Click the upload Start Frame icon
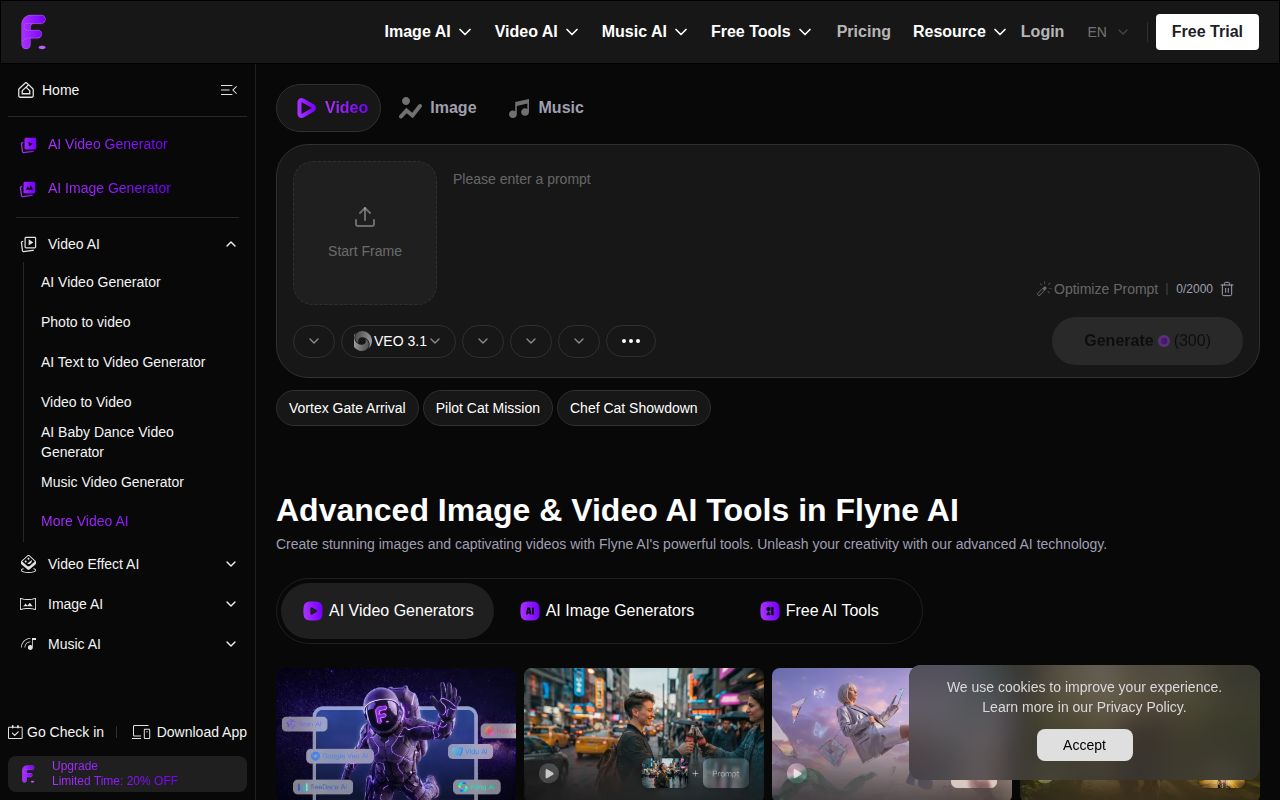 (365, 217)
